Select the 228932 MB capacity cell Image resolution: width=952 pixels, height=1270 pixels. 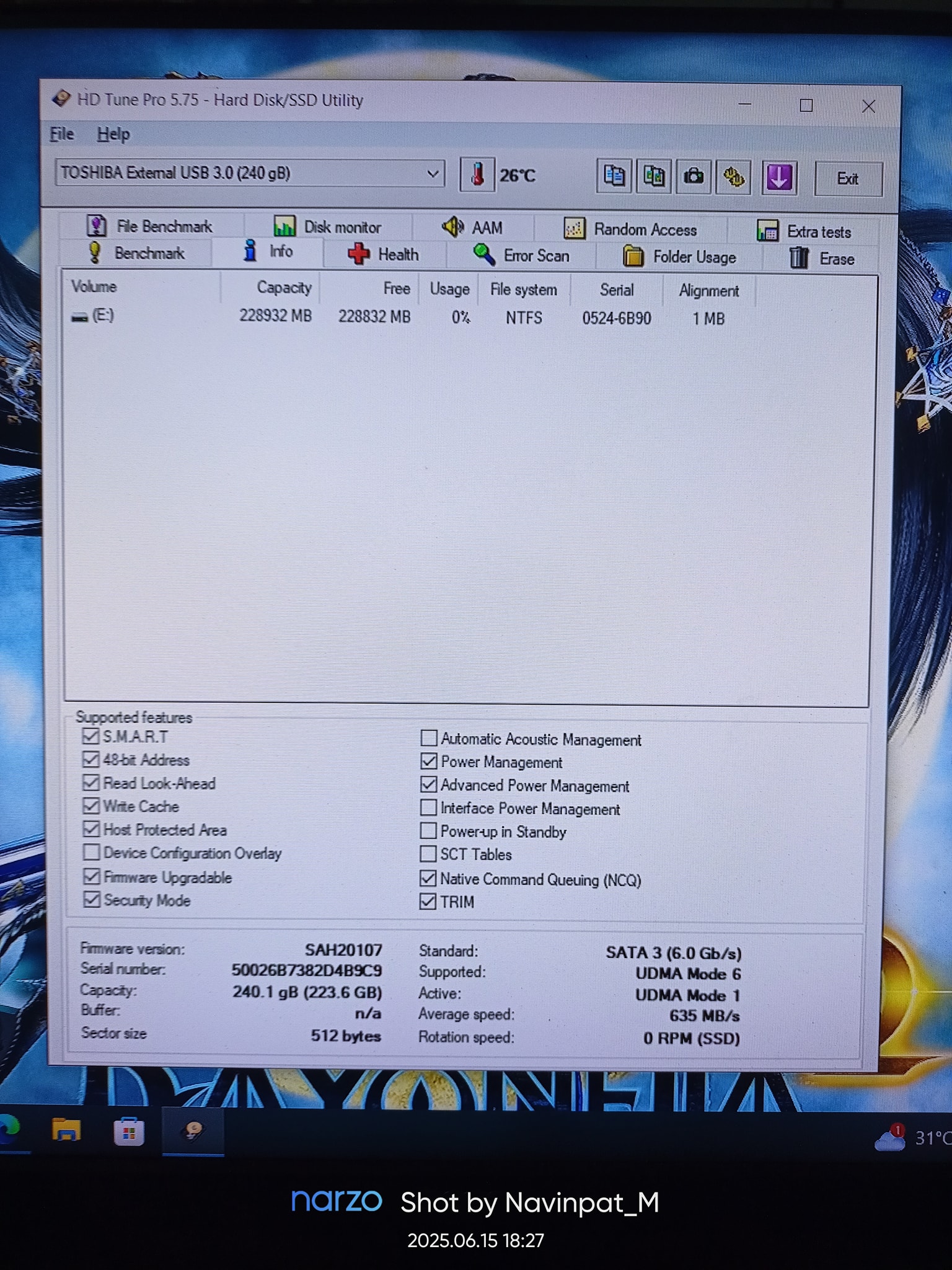[276, 316]
